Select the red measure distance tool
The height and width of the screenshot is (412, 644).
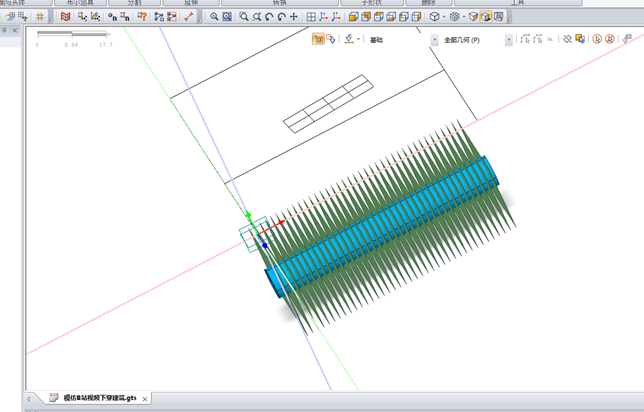[189, 17]
